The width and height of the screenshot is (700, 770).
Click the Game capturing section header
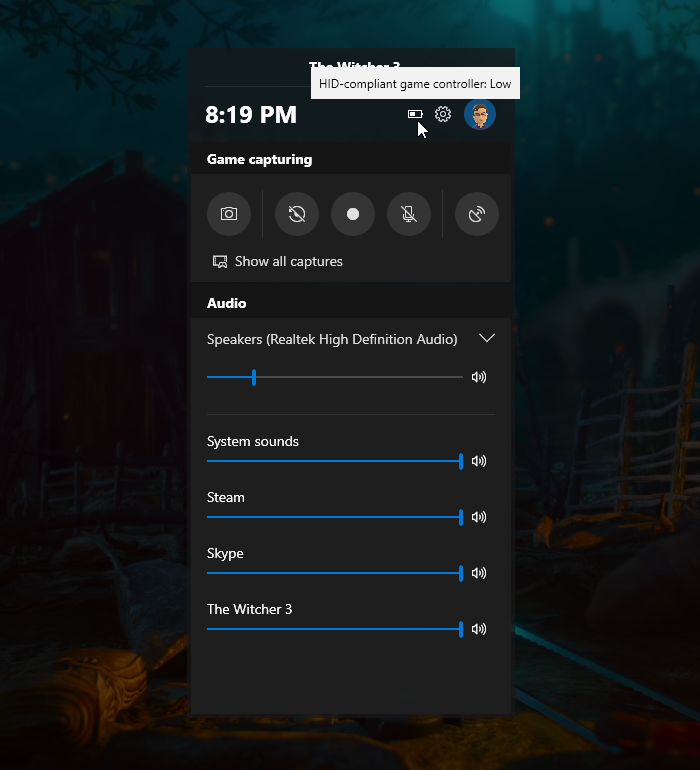(259, 160)
